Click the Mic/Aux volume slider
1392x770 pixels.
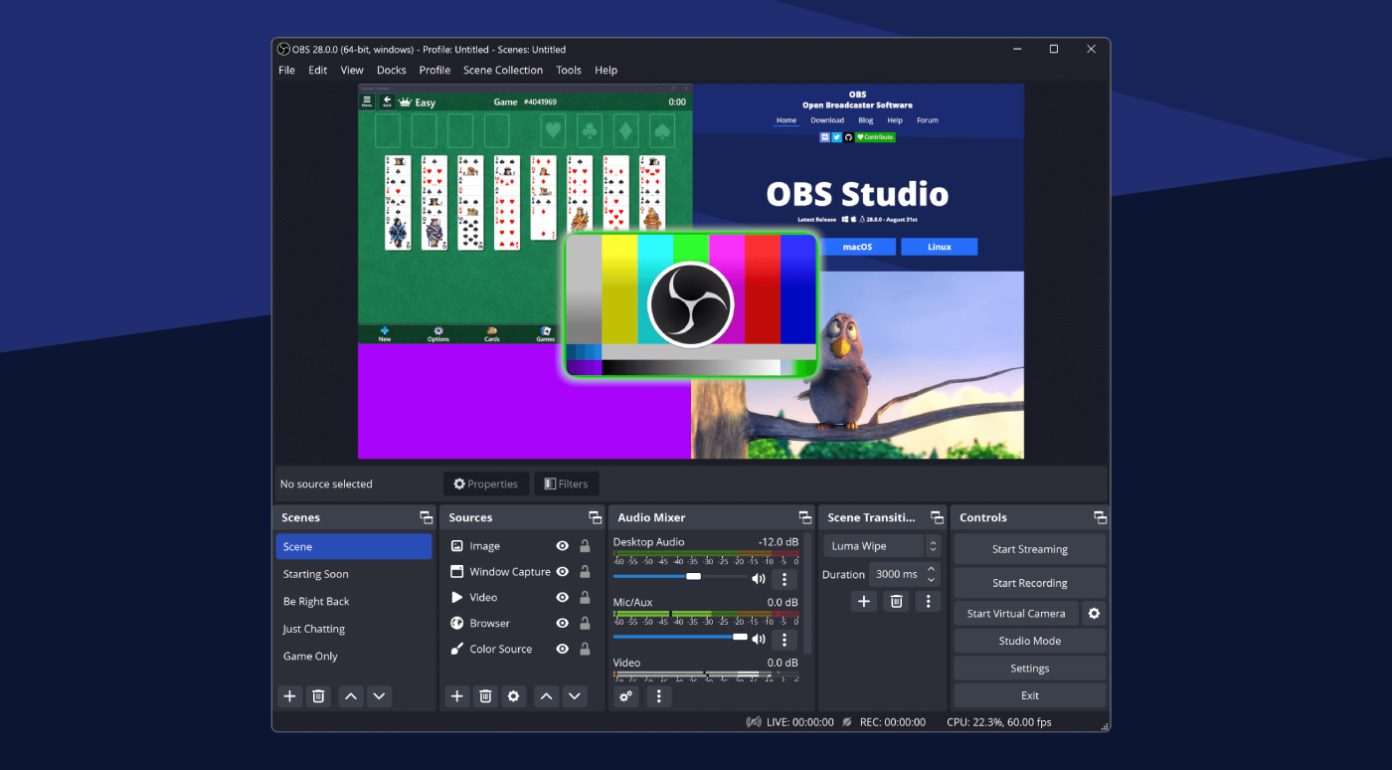[x=738, y=636]
